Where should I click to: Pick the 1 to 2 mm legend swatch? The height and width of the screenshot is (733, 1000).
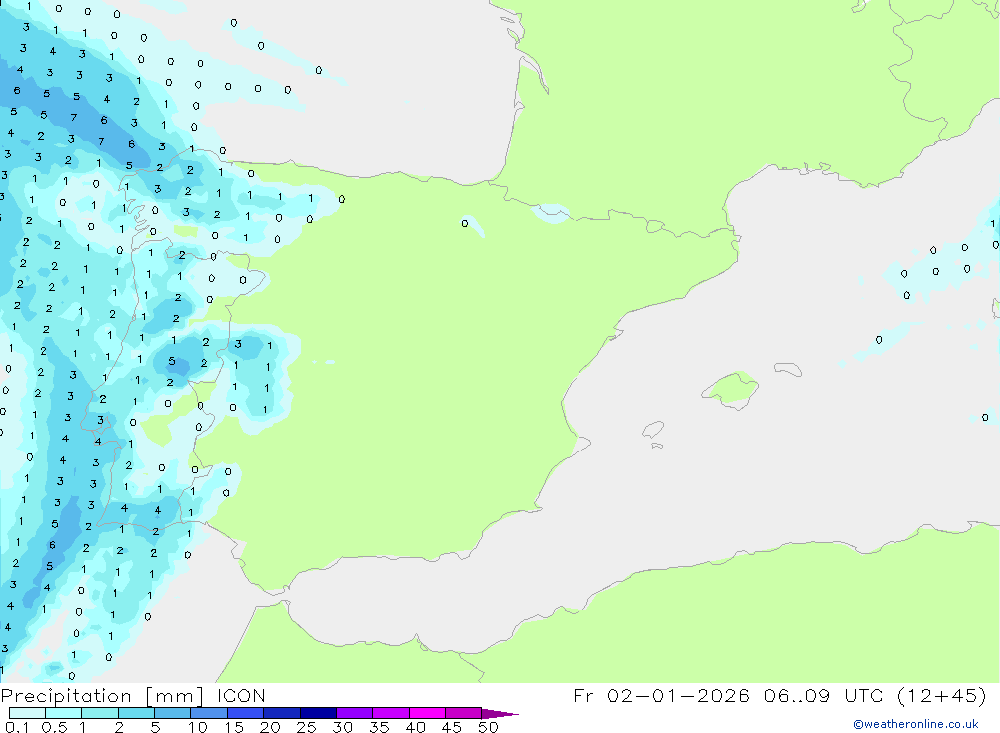(x=99, y=713)
